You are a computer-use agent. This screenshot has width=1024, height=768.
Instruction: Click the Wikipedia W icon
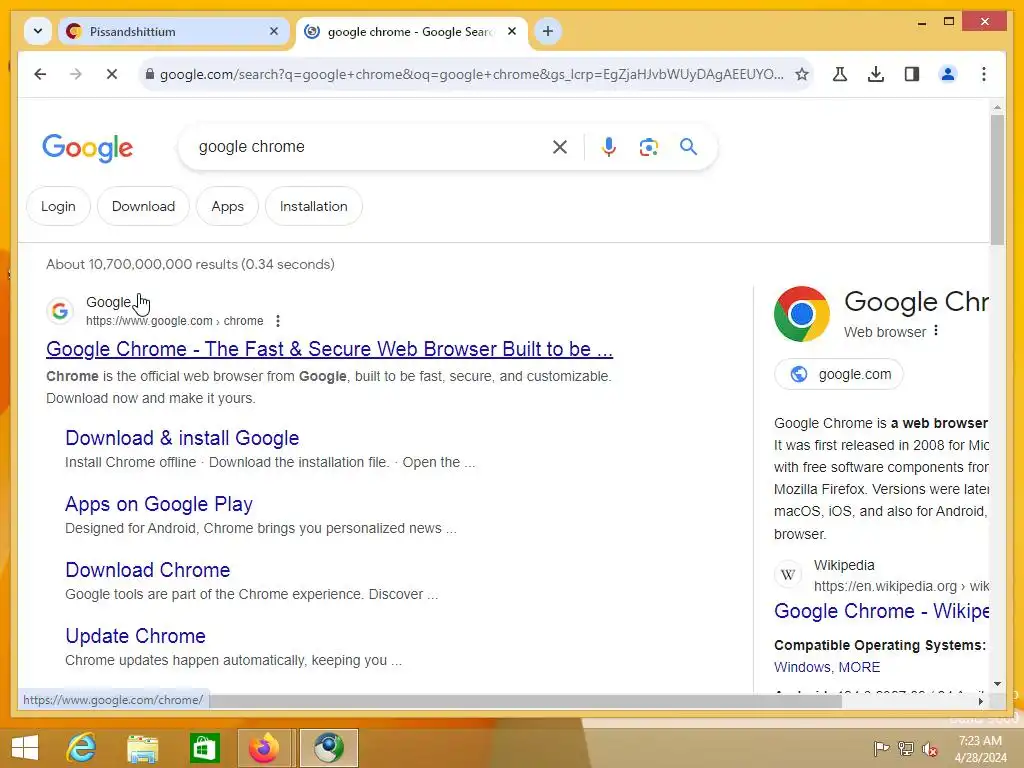coord(788,575)
